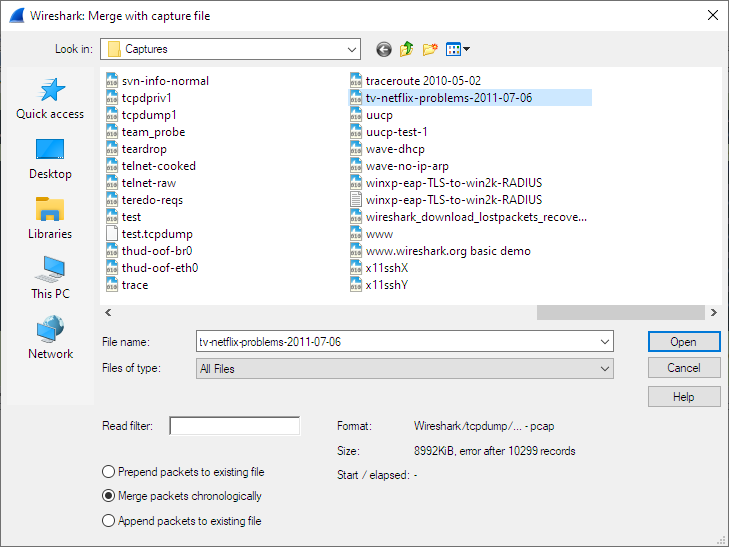Select Merge packets chronologically option
729x547 pixels.
[x=108, y=496]
